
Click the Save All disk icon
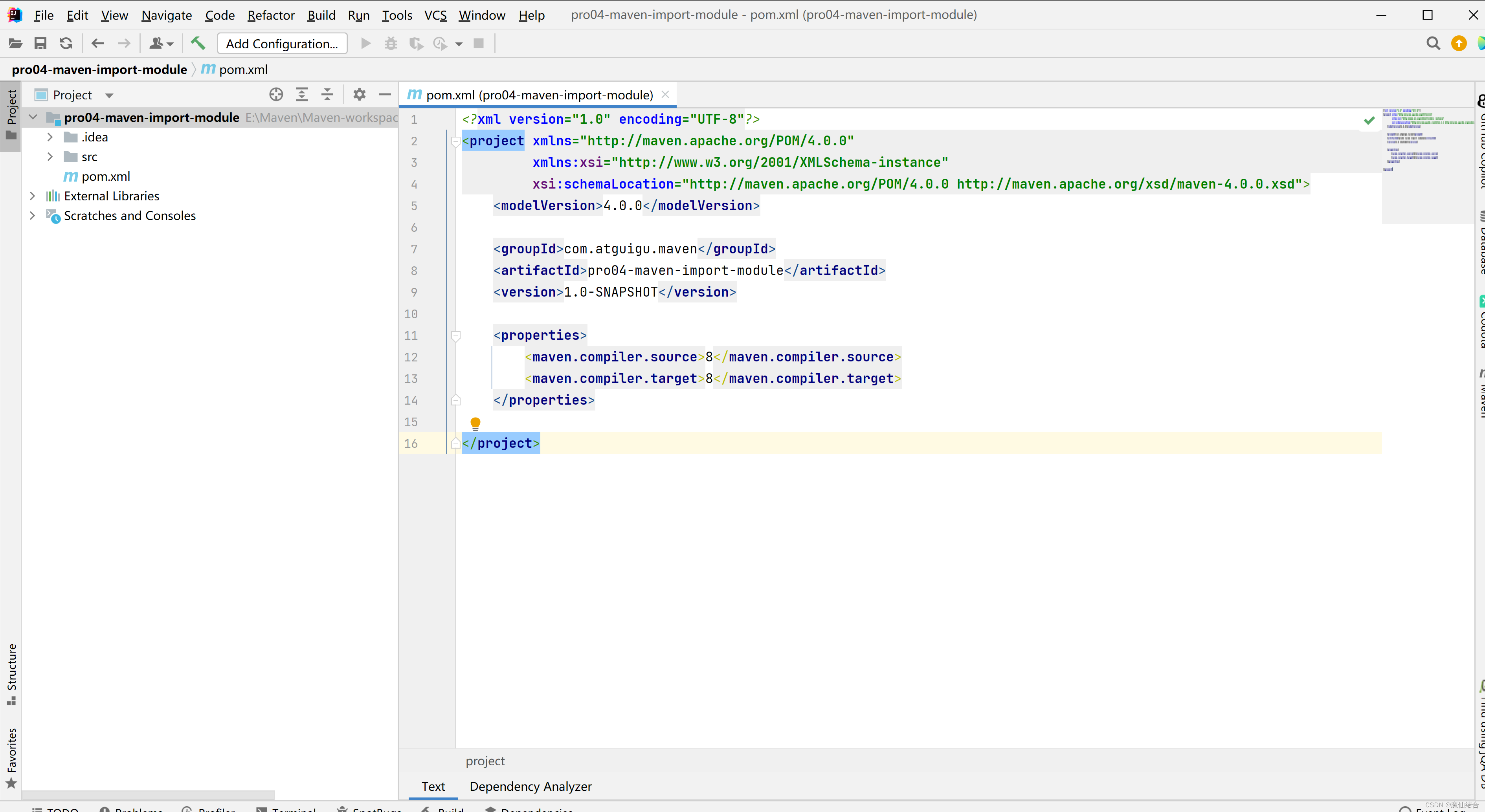(40, 44)
